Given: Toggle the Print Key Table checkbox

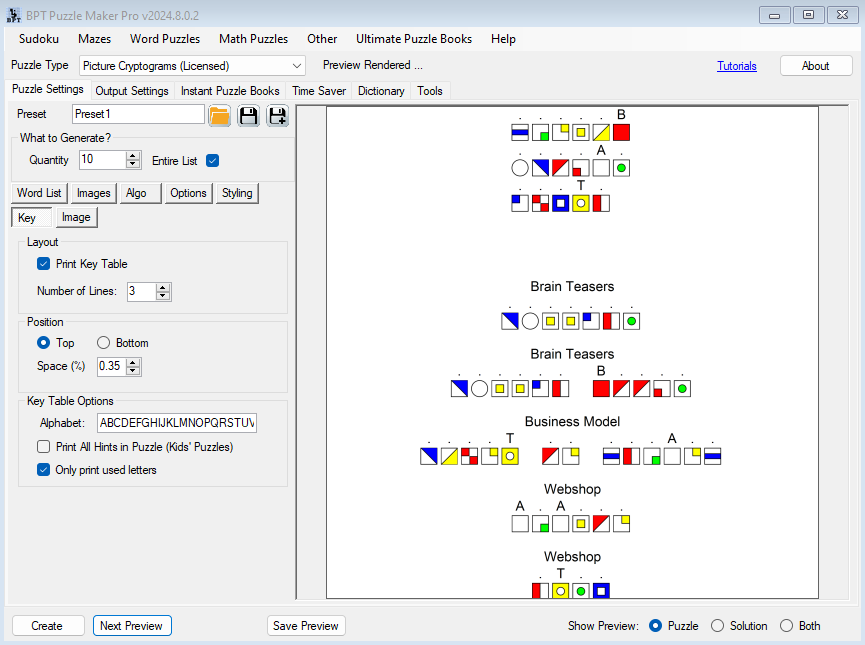Looking at the screenshot, I should pos(43,264).
